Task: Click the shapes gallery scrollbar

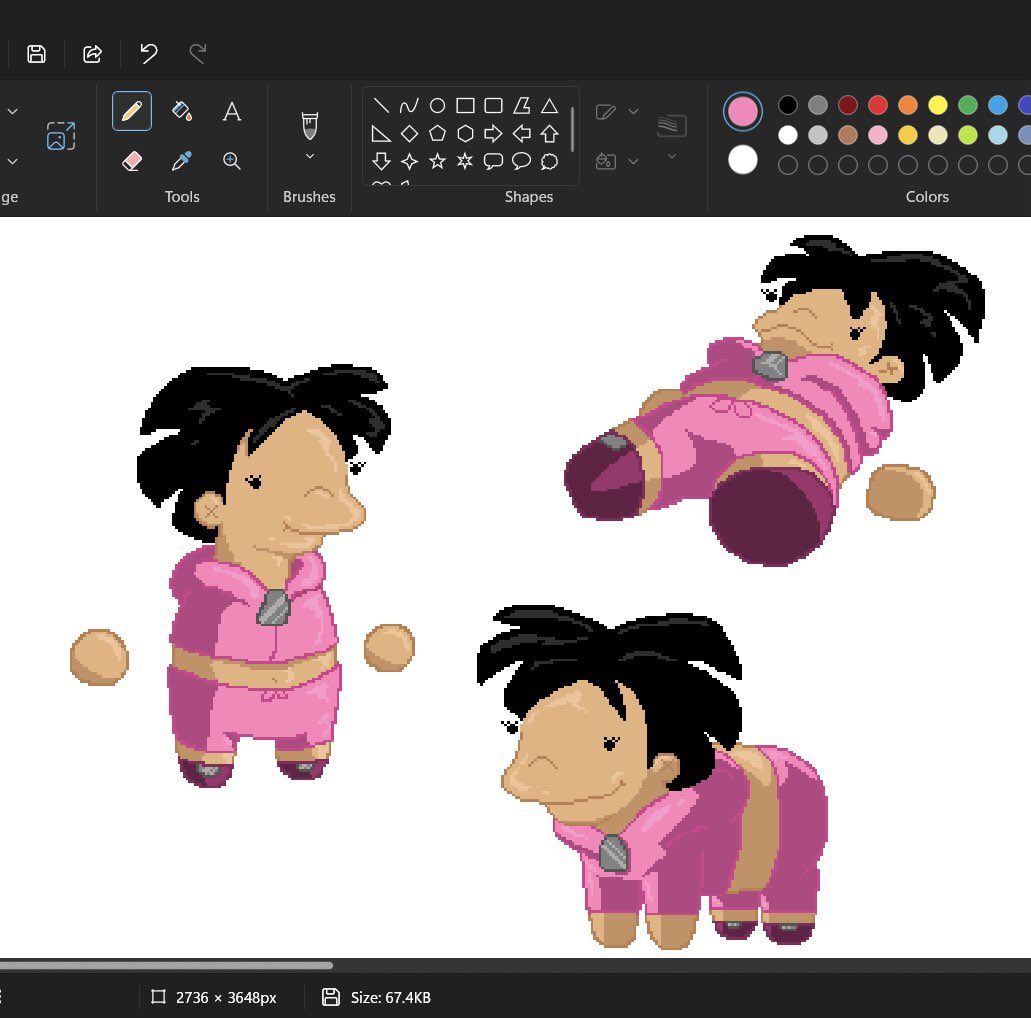Action: 573,129
